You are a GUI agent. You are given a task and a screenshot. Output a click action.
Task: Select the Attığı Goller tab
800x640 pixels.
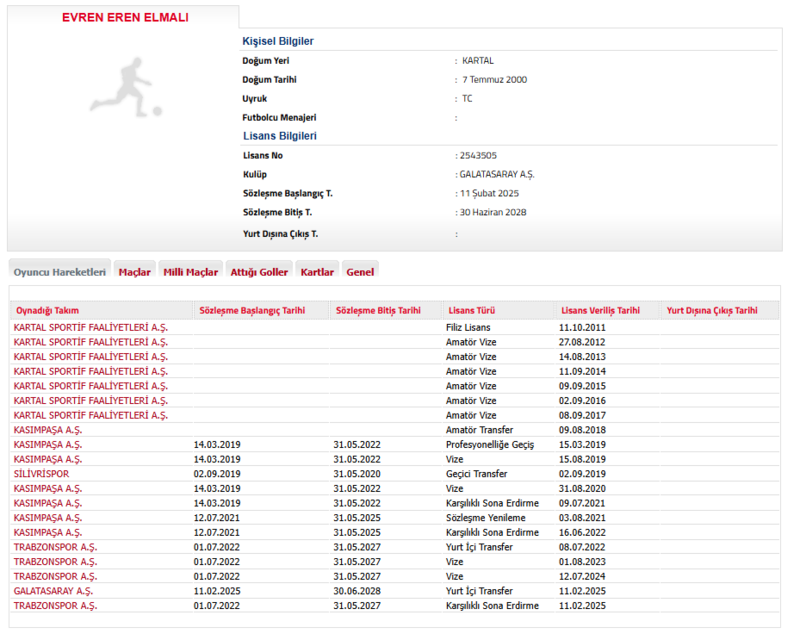pos(259,272)
